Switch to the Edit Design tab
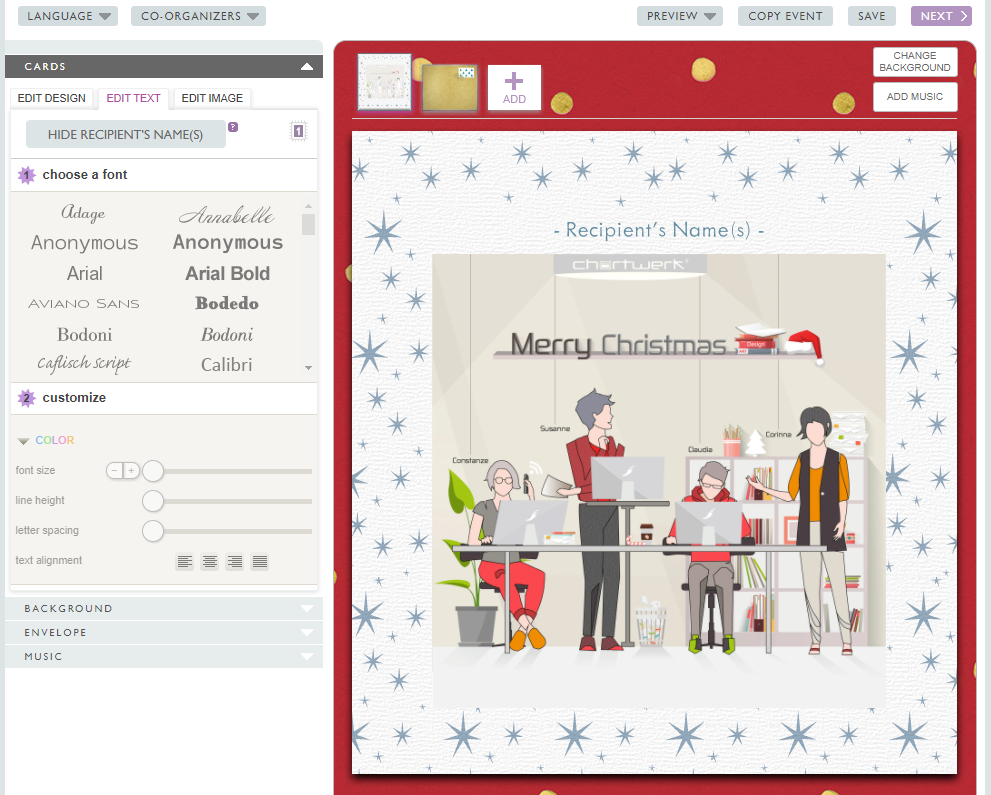 tap(52, 98)
